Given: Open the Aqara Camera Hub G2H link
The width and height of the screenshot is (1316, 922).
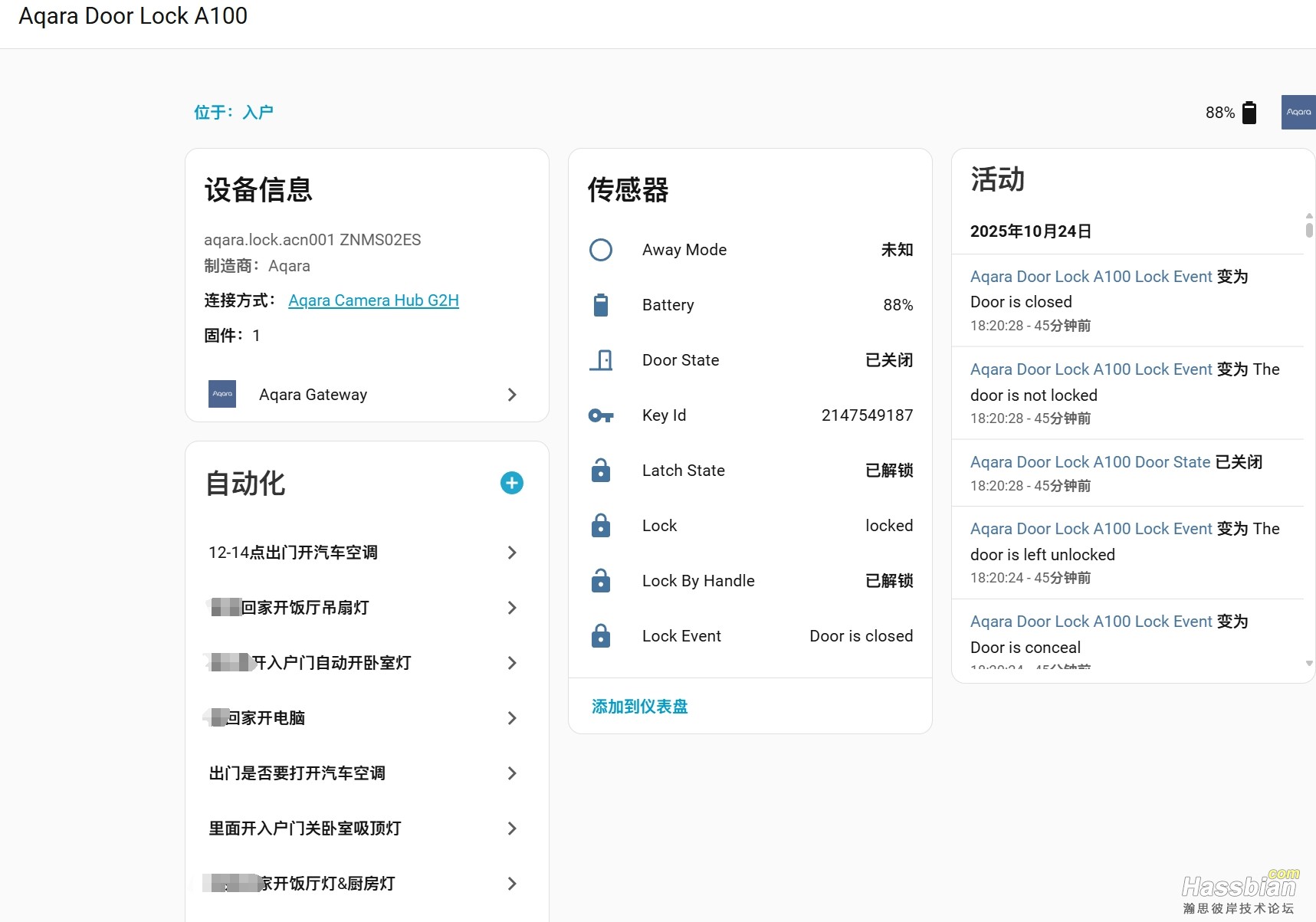Looking at the screenshot, I should 373,300.
